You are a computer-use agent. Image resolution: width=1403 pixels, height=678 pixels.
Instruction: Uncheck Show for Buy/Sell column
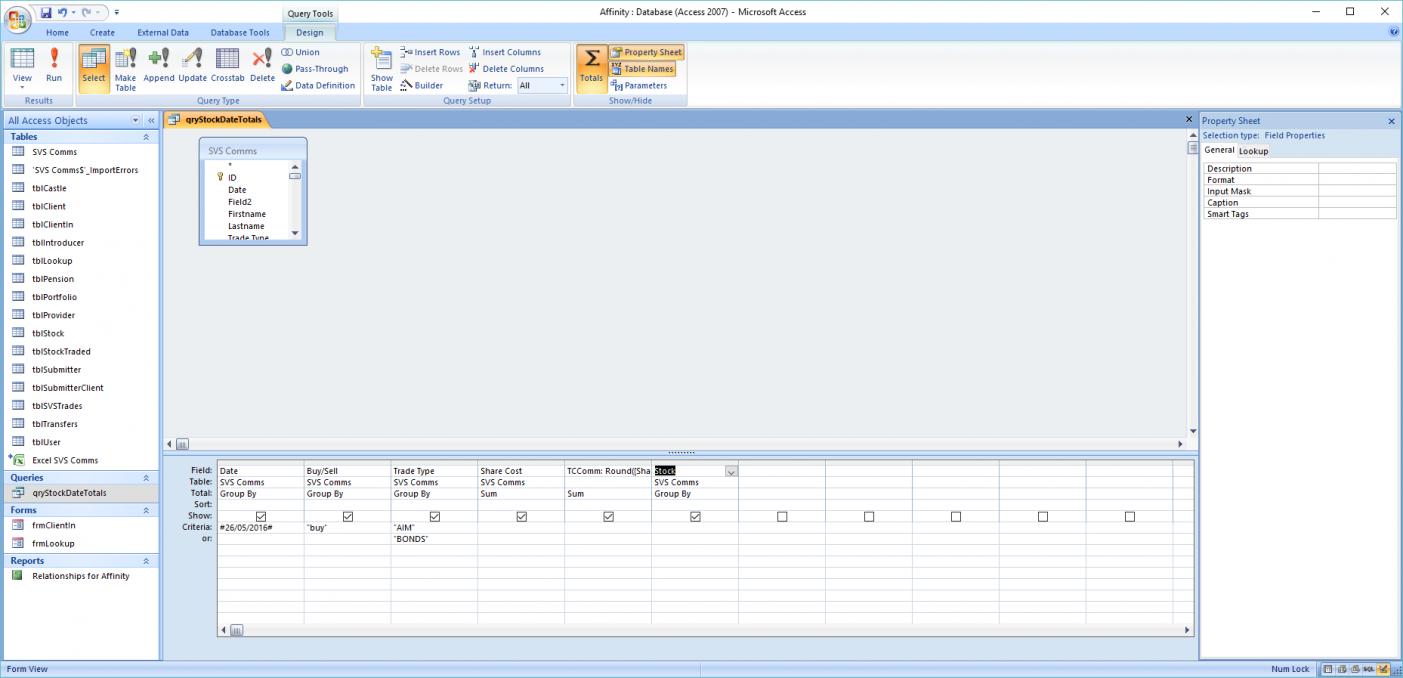pos(348,516)
